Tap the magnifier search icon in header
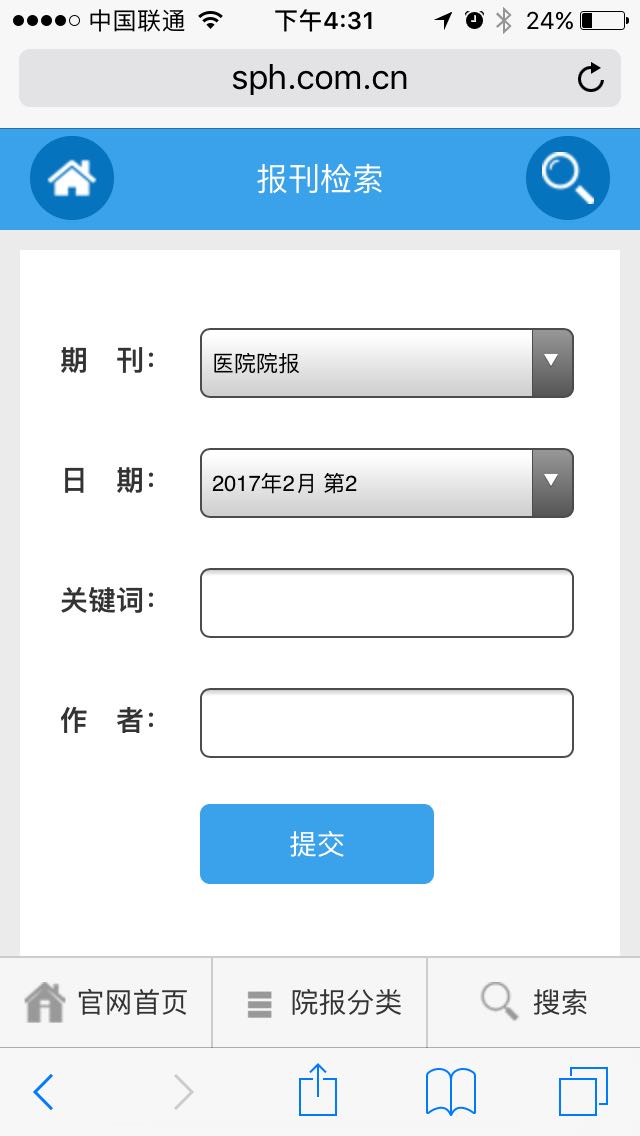The height and width of the screenshot is (1136, 640). tap(567, 178)
